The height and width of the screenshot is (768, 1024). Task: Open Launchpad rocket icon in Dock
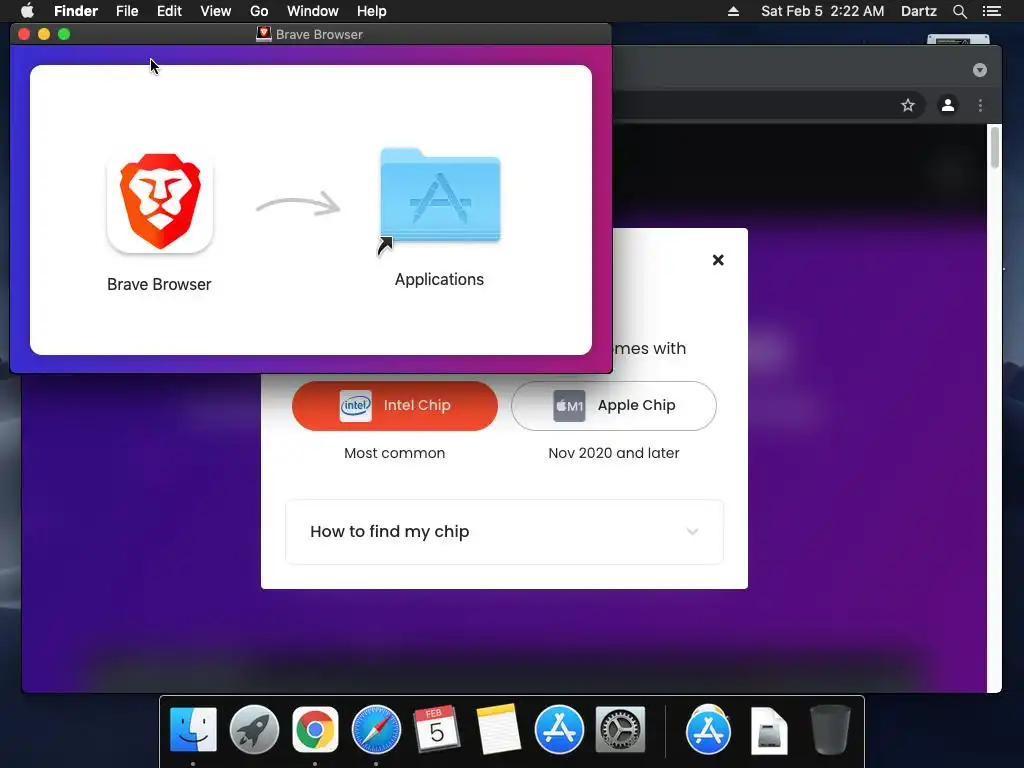coord(254,729)
